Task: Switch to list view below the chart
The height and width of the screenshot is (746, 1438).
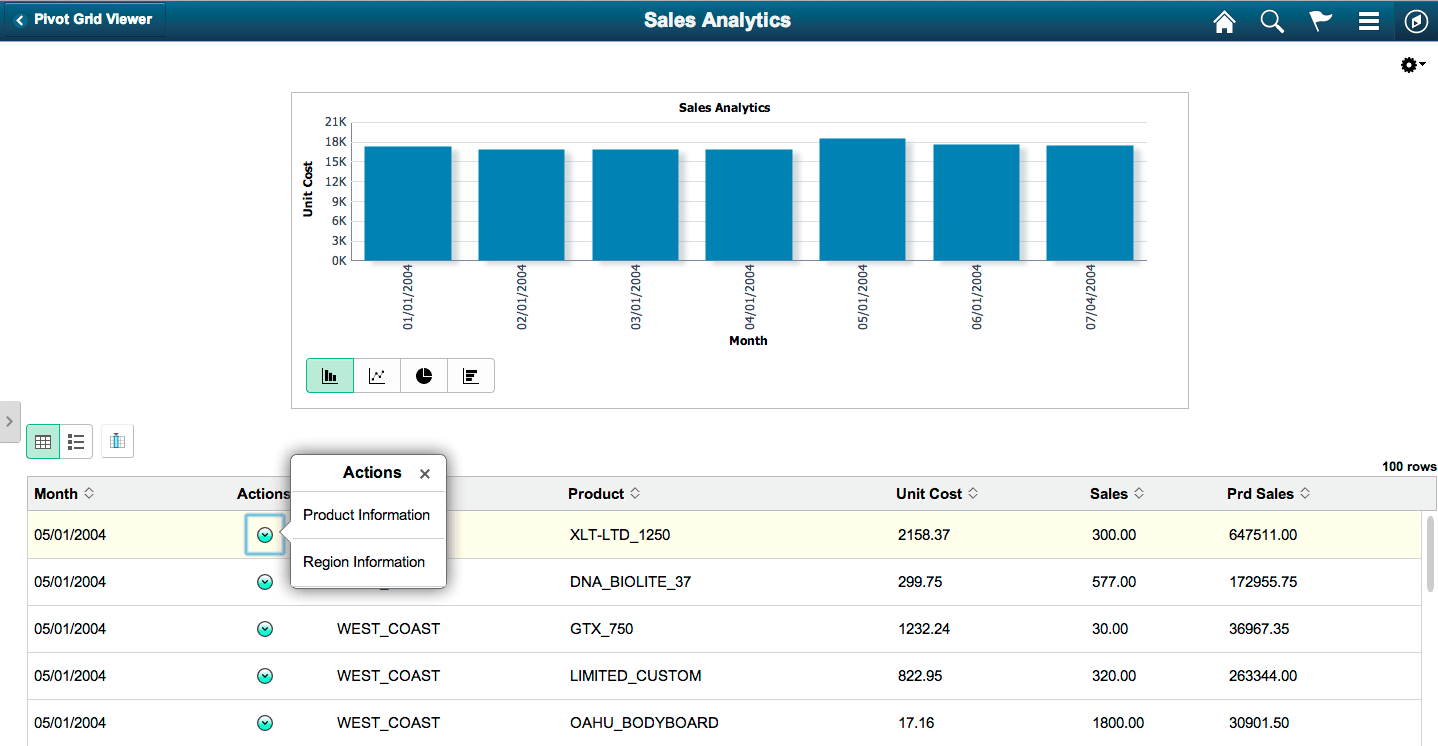Action: [75, 440]
